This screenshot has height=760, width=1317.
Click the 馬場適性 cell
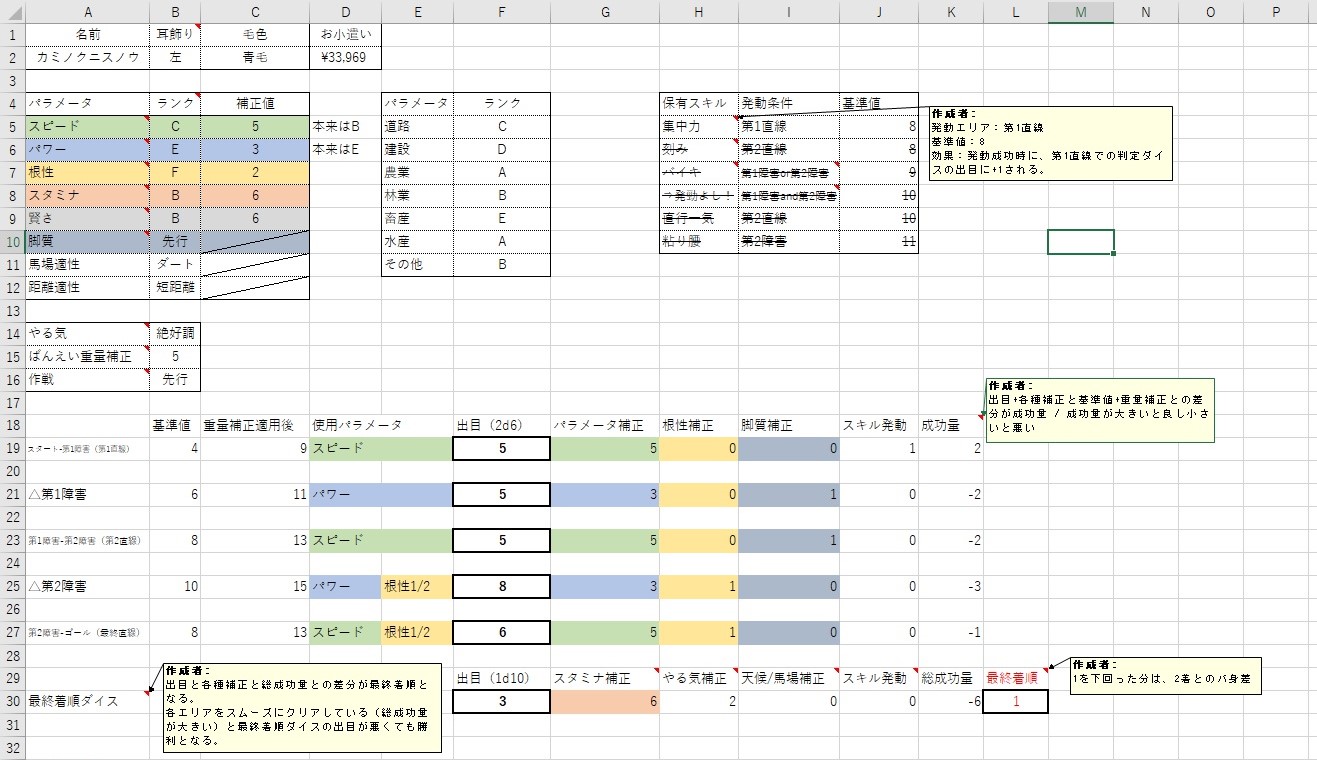coord(87,265)
